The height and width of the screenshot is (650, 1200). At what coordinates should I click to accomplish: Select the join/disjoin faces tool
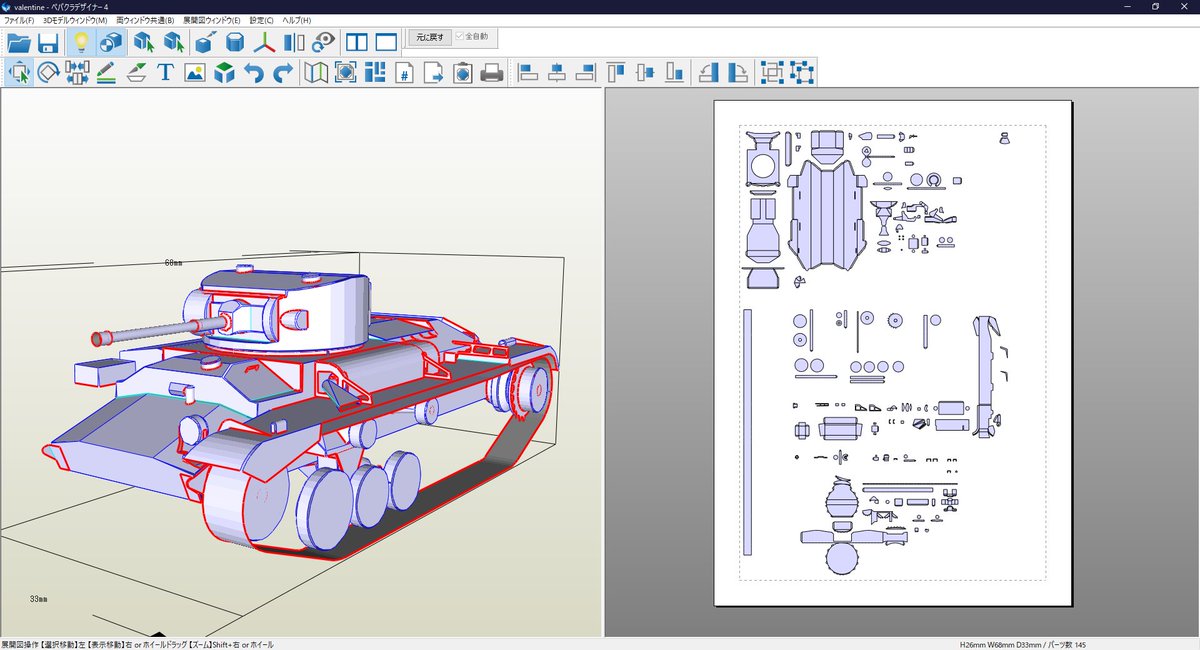pos(77,73)
